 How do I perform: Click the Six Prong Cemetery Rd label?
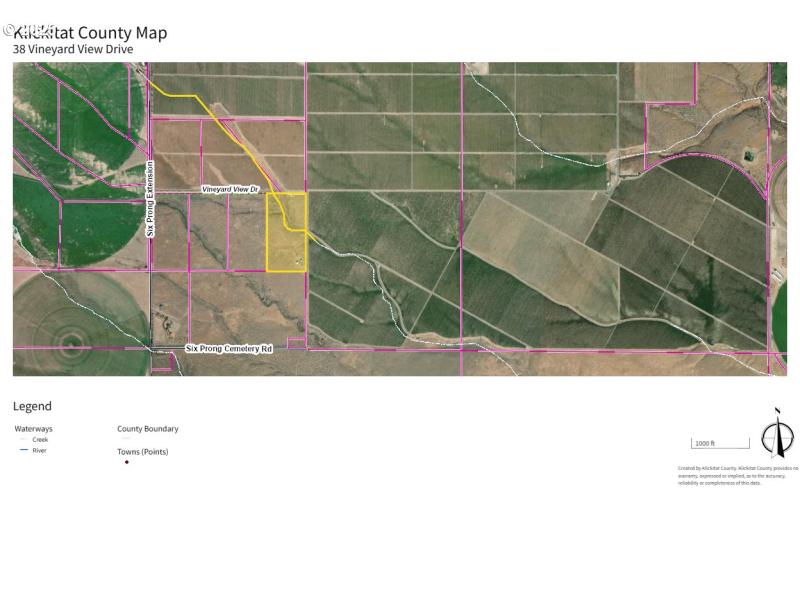tap(228, 346)
